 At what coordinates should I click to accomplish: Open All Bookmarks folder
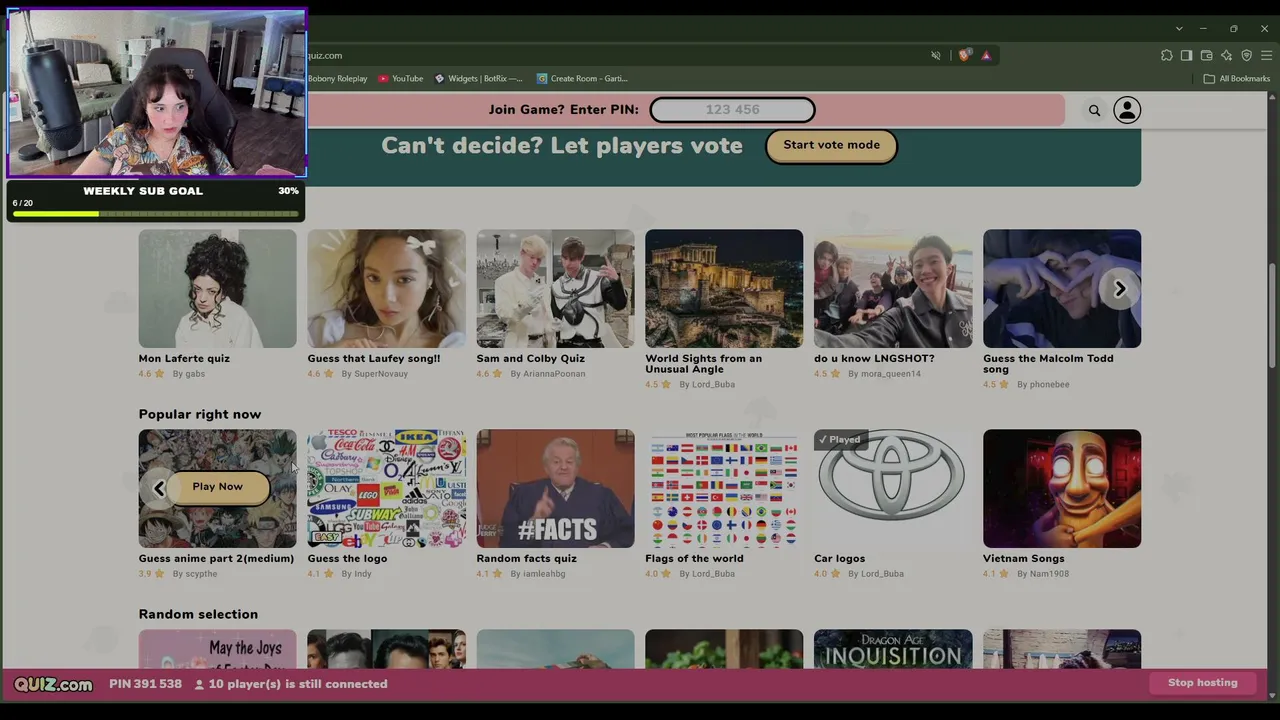click(1237, 79)
